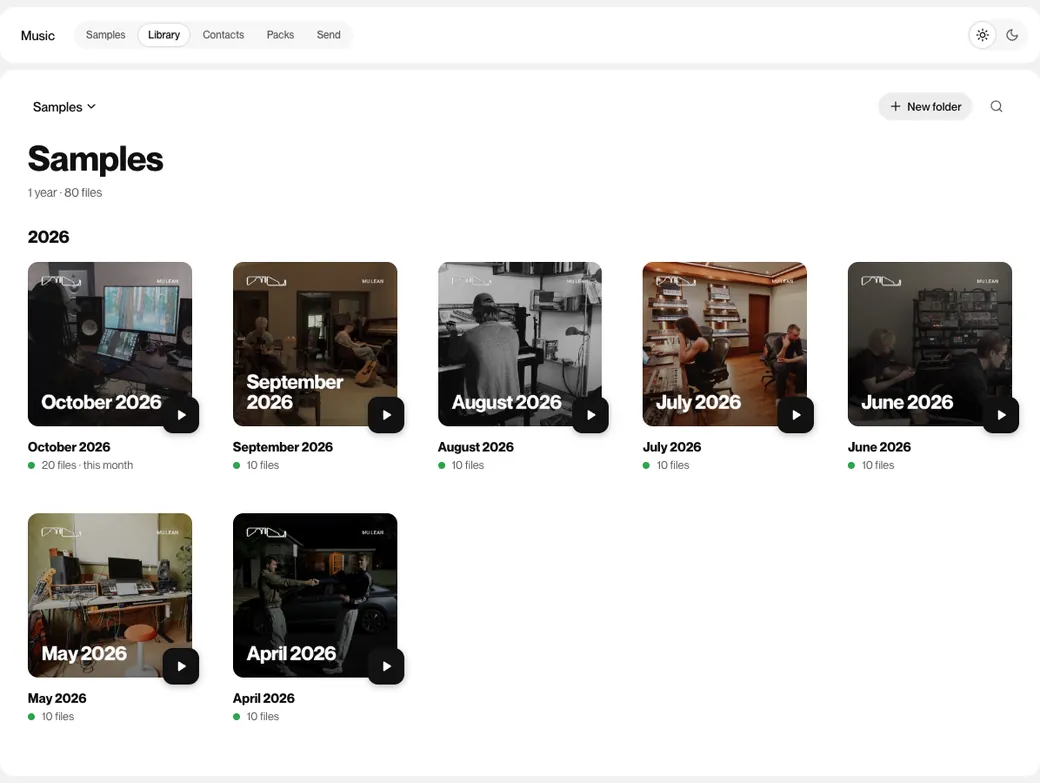The height and width of the screenshot is (783, 1040).
Task: Play the May 2026 sample folder
Action: point(181,666)
